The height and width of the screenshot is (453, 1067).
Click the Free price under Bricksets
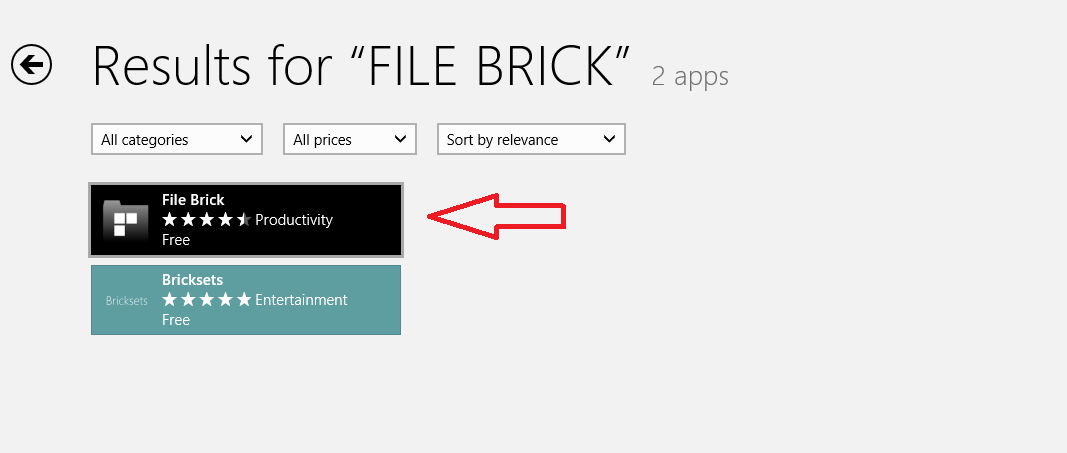point(176,320)
